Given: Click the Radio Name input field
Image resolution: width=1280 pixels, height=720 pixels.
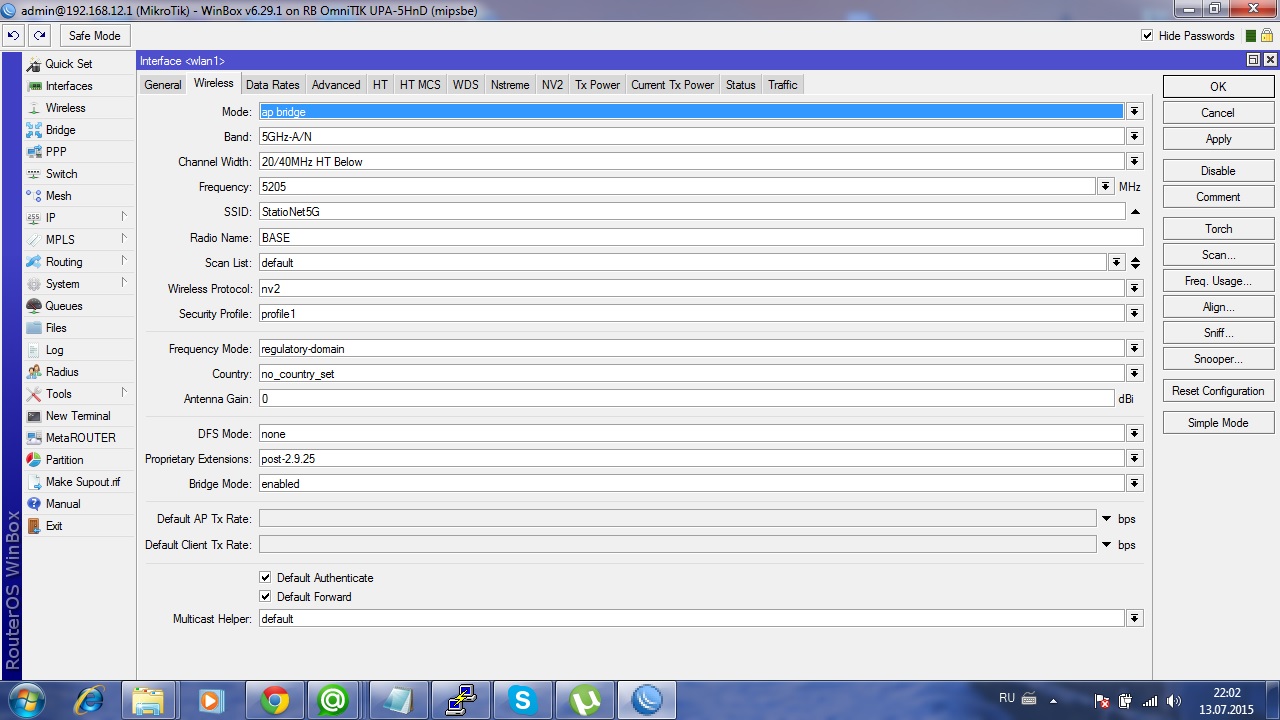Looking at the screenshot, I should coord(701,238).
